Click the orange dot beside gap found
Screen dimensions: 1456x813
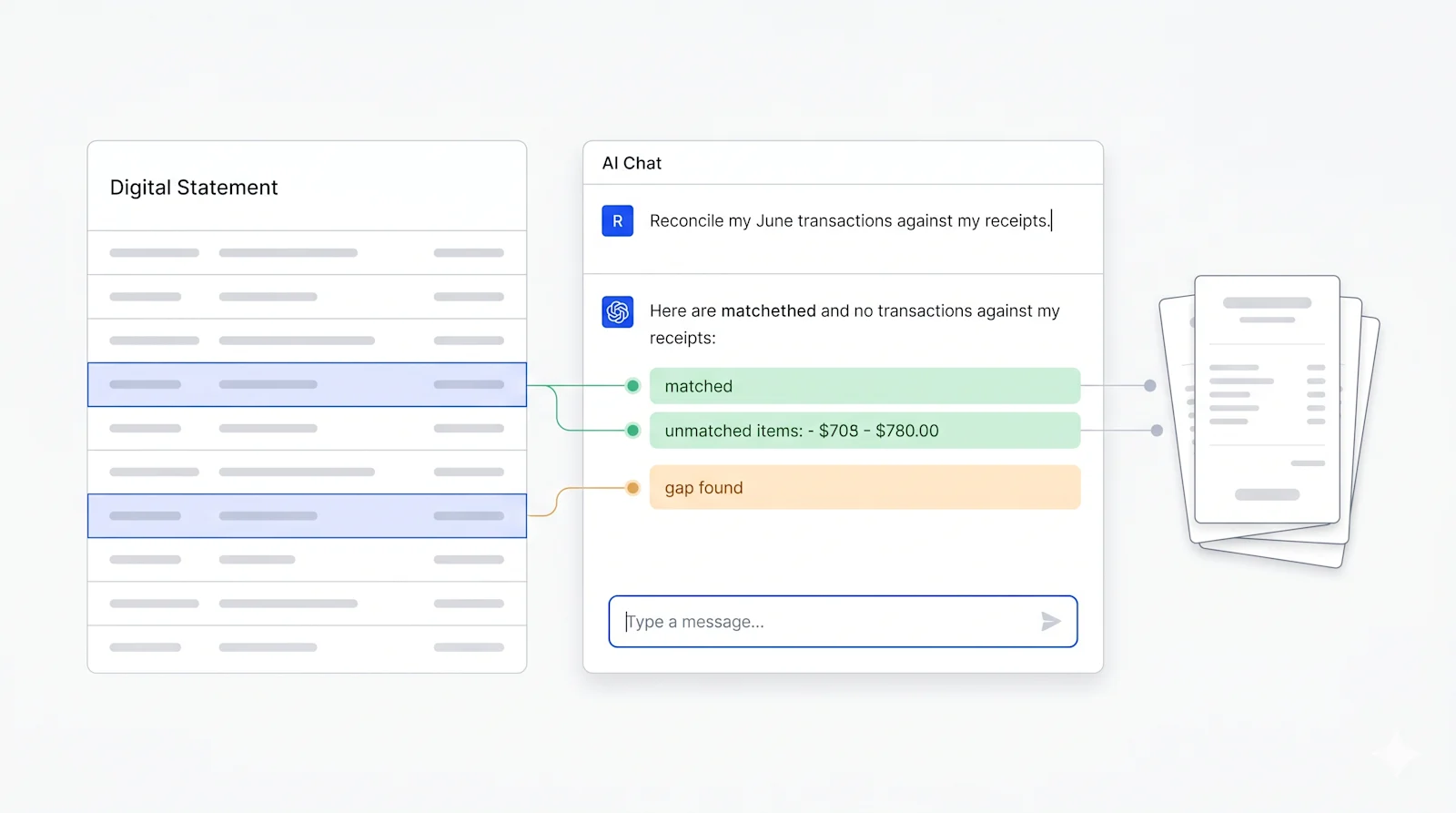tap(632, 488)
